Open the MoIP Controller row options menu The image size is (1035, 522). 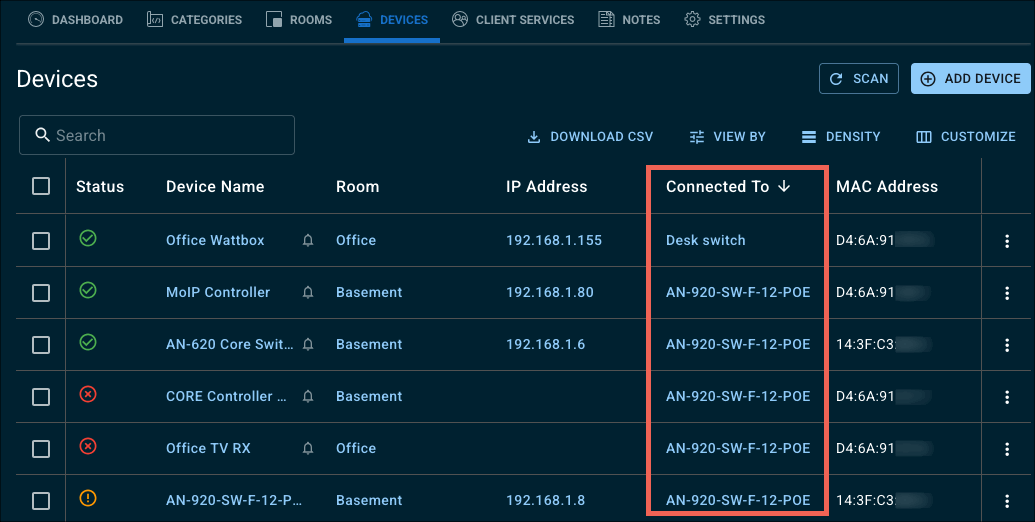click(1007, 293)
